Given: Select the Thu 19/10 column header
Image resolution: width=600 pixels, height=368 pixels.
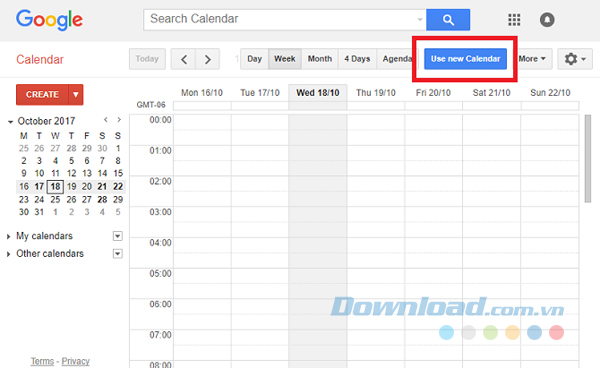Looking at the screenshot, I should [x=376, y=93].
